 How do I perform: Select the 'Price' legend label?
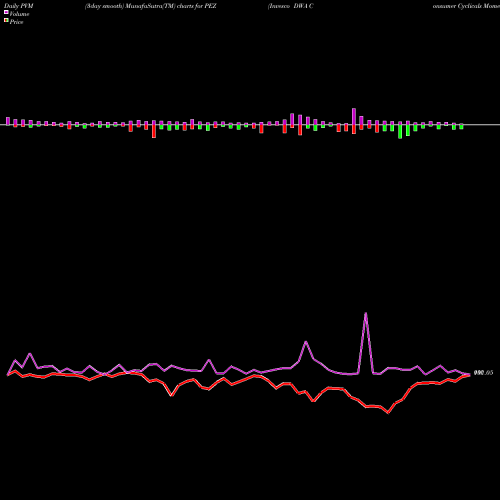coord(16,22)
